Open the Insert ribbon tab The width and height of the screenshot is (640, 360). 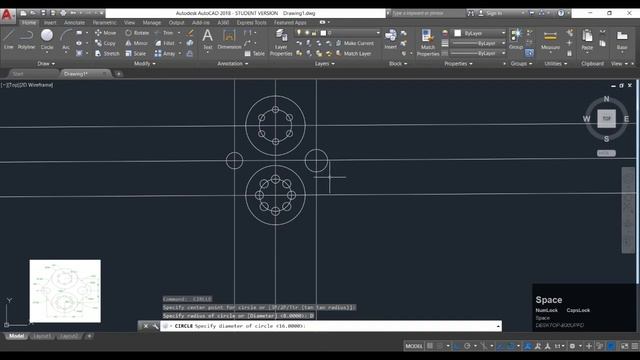[50, 22]
